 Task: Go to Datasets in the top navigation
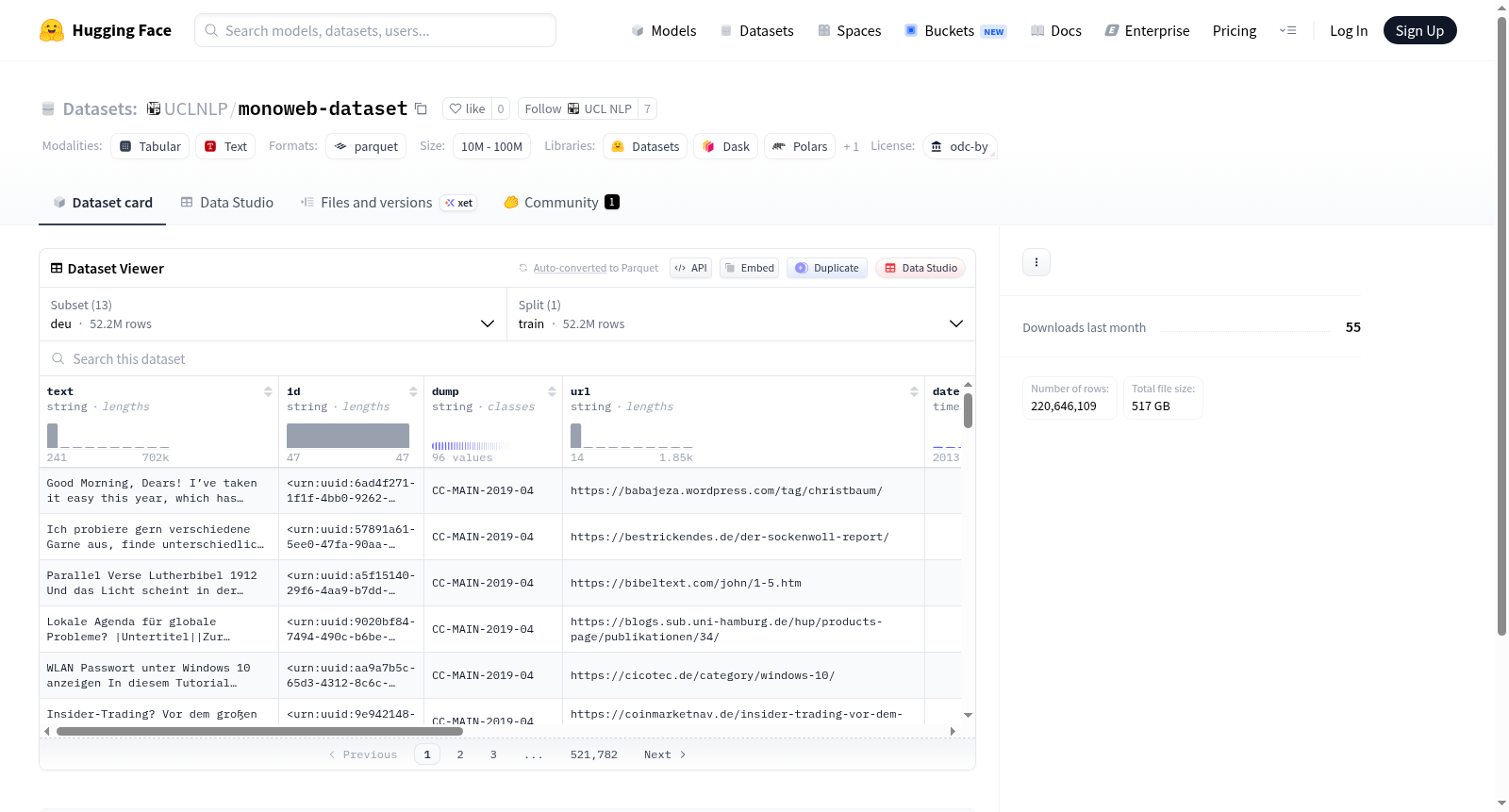pyautogui.click(x=756, y=31)
